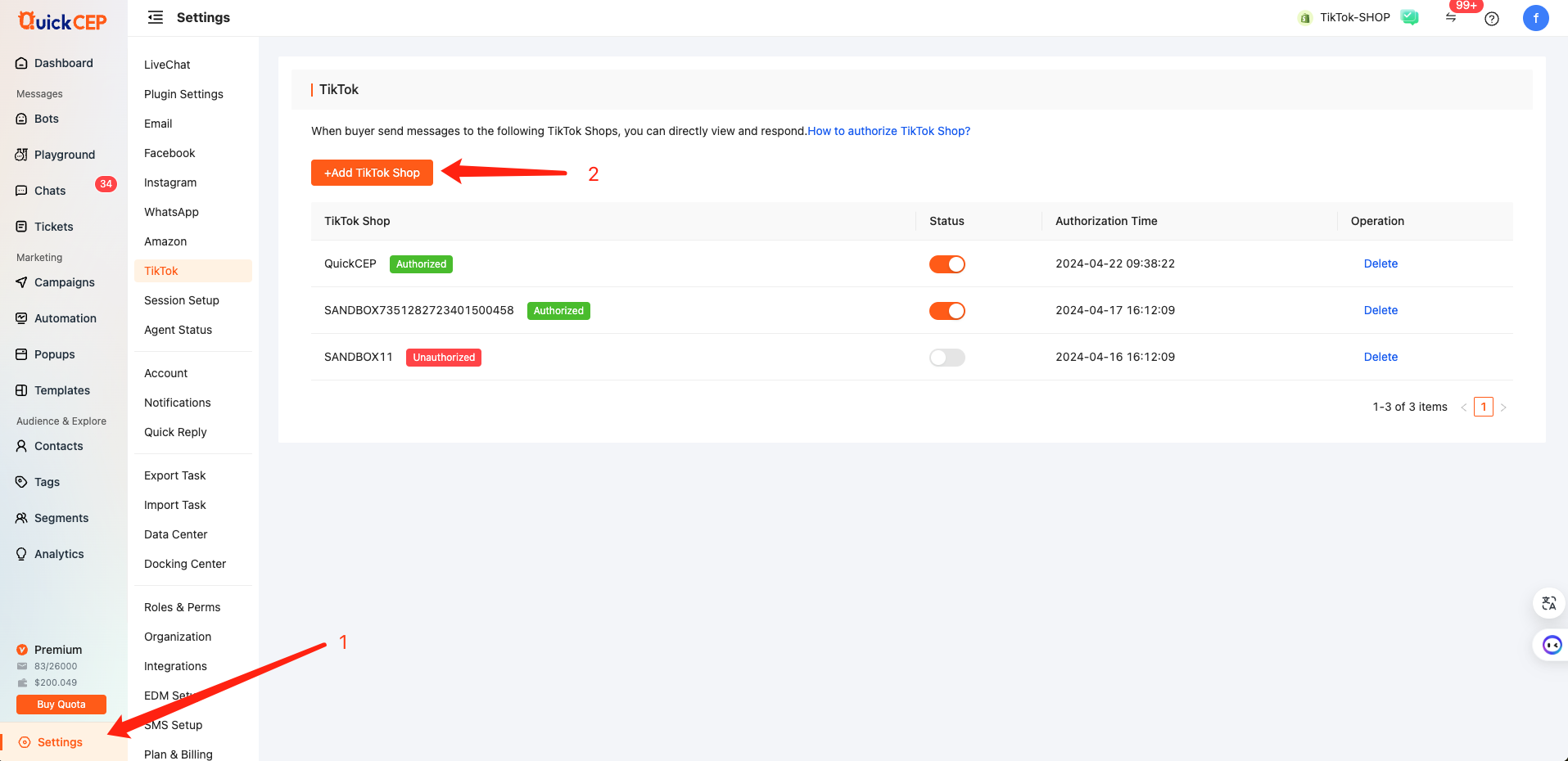Viewport: 1568px width, 761px height.
Task: Open green chat message icon in header
Action: coord(1409,17)
